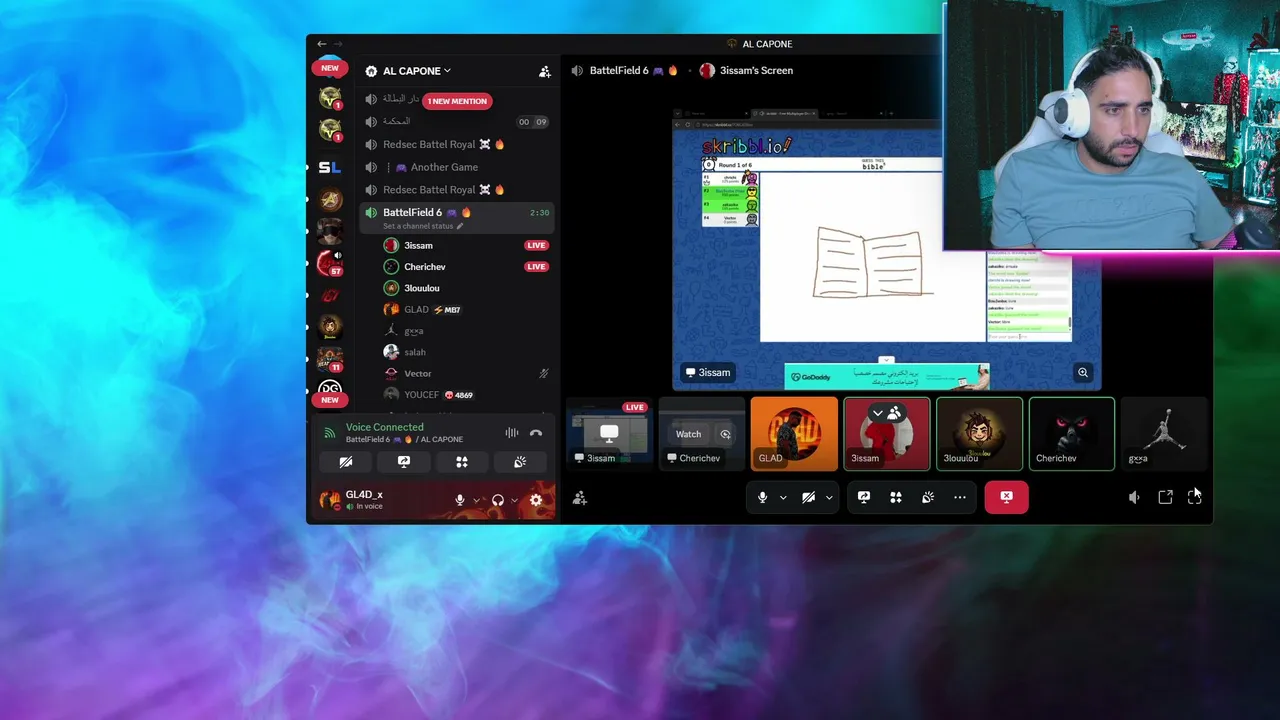Open input device options arrow in user panel
Image resolution: width=1280 pixels, height=720 pixels.
tap(477, 500)
